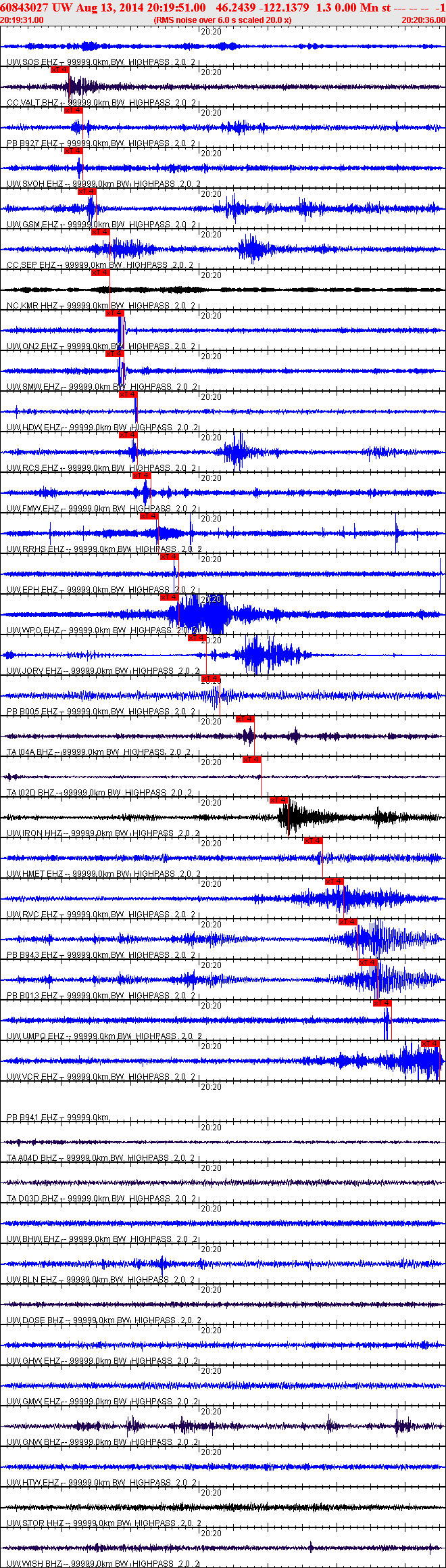Click the RMS noise scaling note
Screen dimensions: 446x1568
[x=222, y=20]
